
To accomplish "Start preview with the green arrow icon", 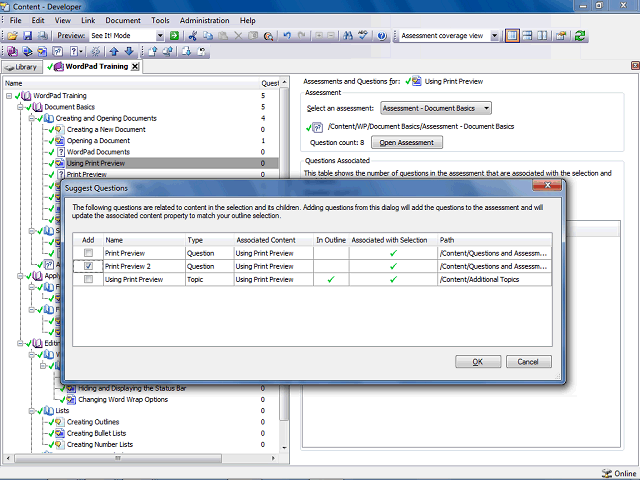I will 175,36.
